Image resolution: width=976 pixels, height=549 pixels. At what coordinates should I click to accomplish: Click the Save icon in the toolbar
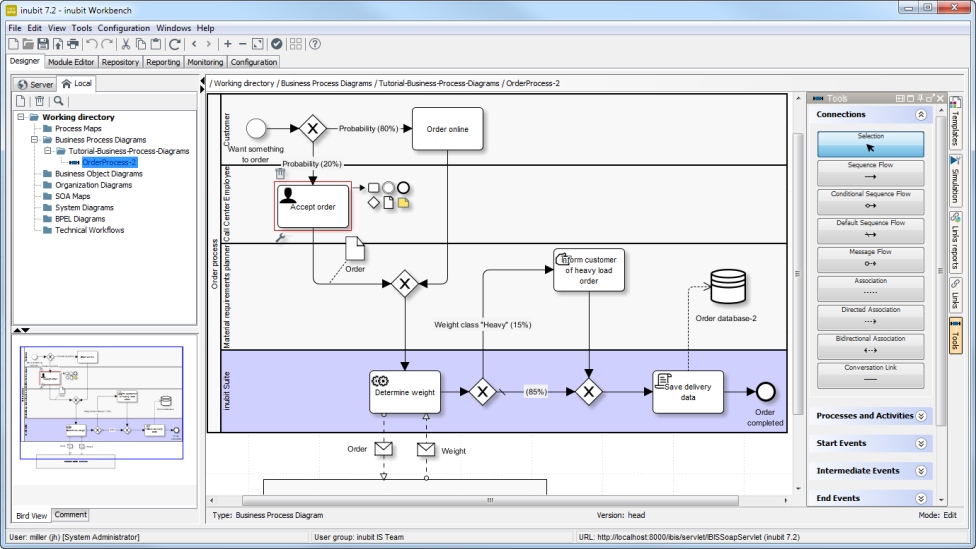(43, 44)
